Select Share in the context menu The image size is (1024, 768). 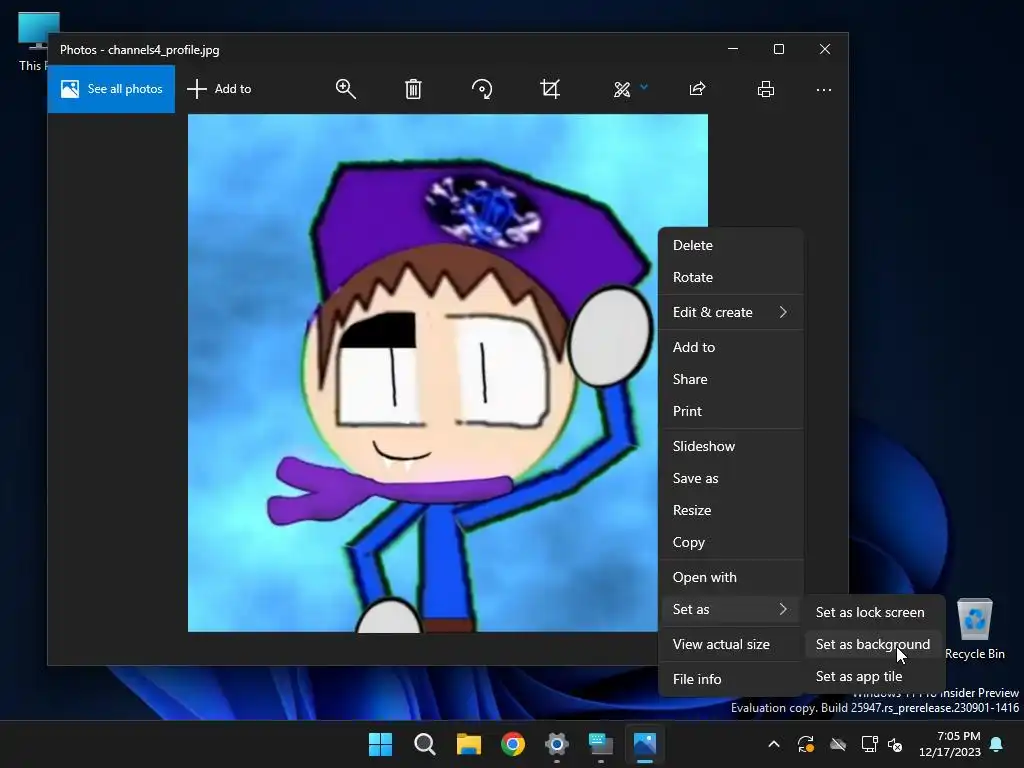pos(731,379)
